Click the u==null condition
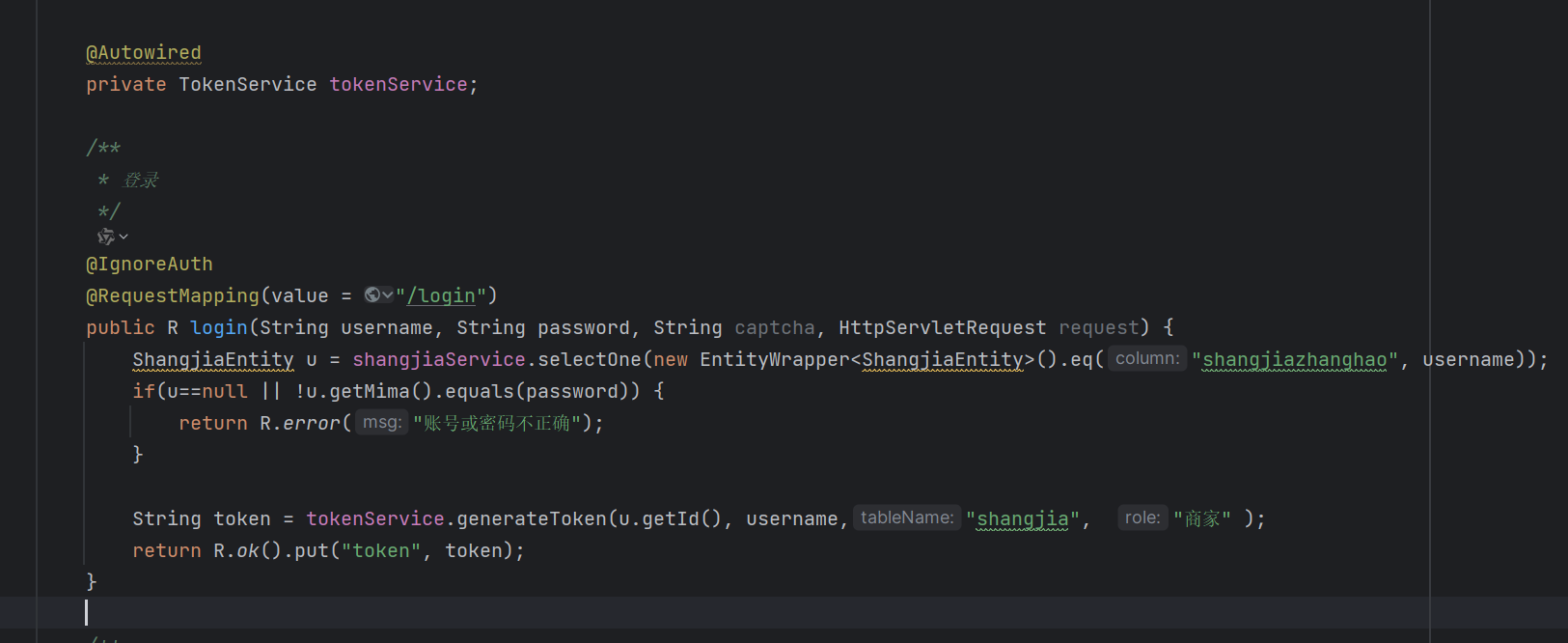Image resolution: width=1568 pixels, height=643 pixels. [207, 391]
